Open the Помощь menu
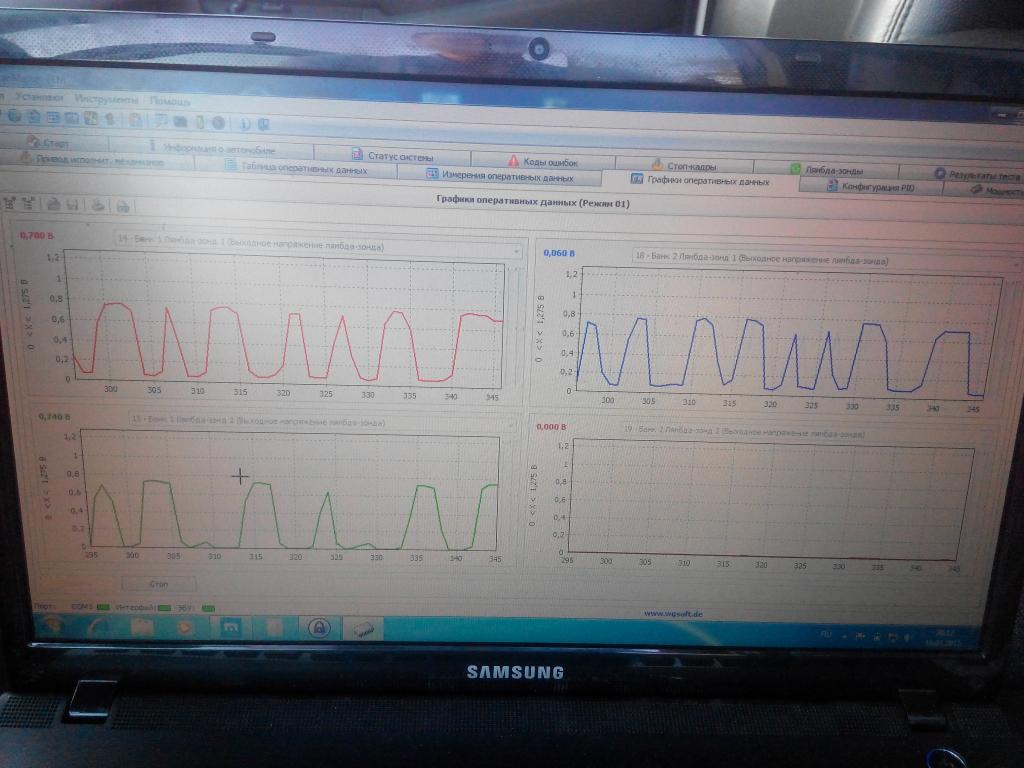This screenshot has height=768, width=1024. [x=169, y=101]
